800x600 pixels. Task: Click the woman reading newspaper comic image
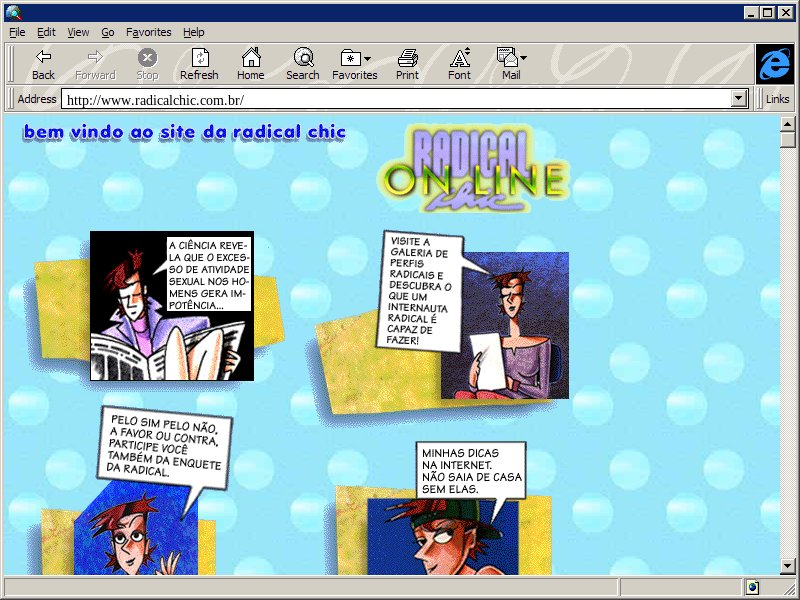click(171, 306)
